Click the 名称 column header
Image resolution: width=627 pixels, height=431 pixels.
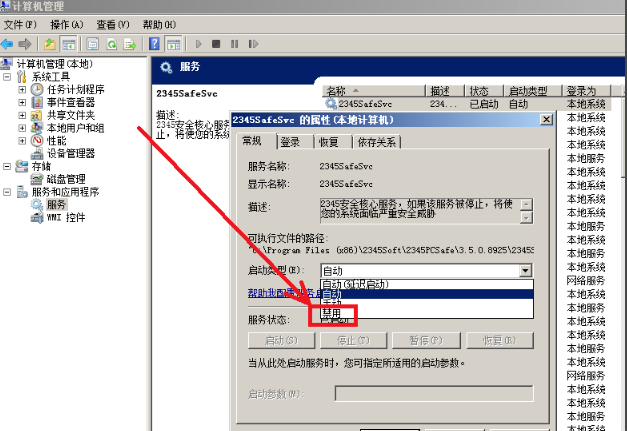(x=336, y=90)
